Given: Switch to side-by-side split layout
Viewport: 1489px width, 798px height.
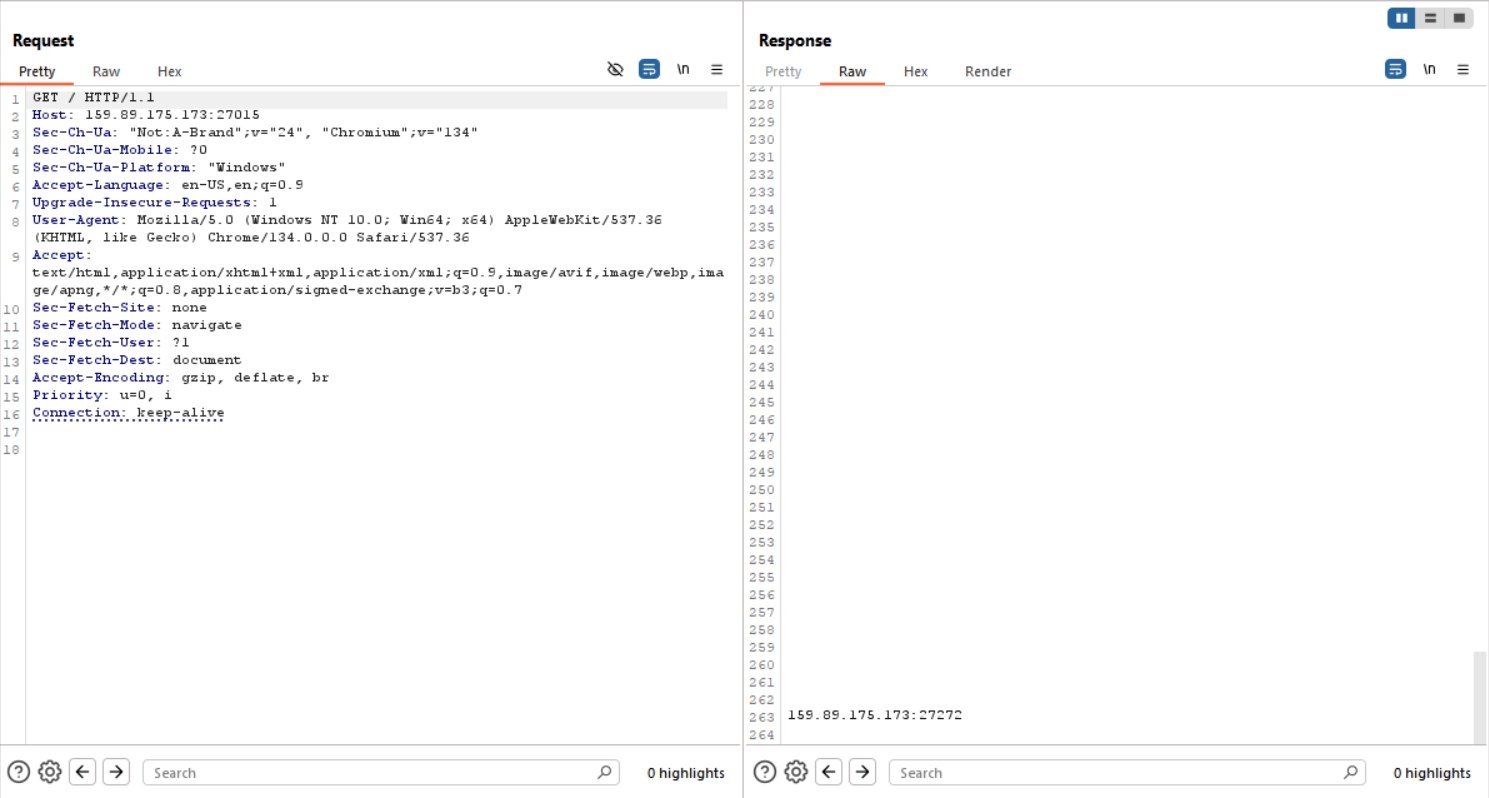Looking at the screenshot, I should tap(1401, 18).
